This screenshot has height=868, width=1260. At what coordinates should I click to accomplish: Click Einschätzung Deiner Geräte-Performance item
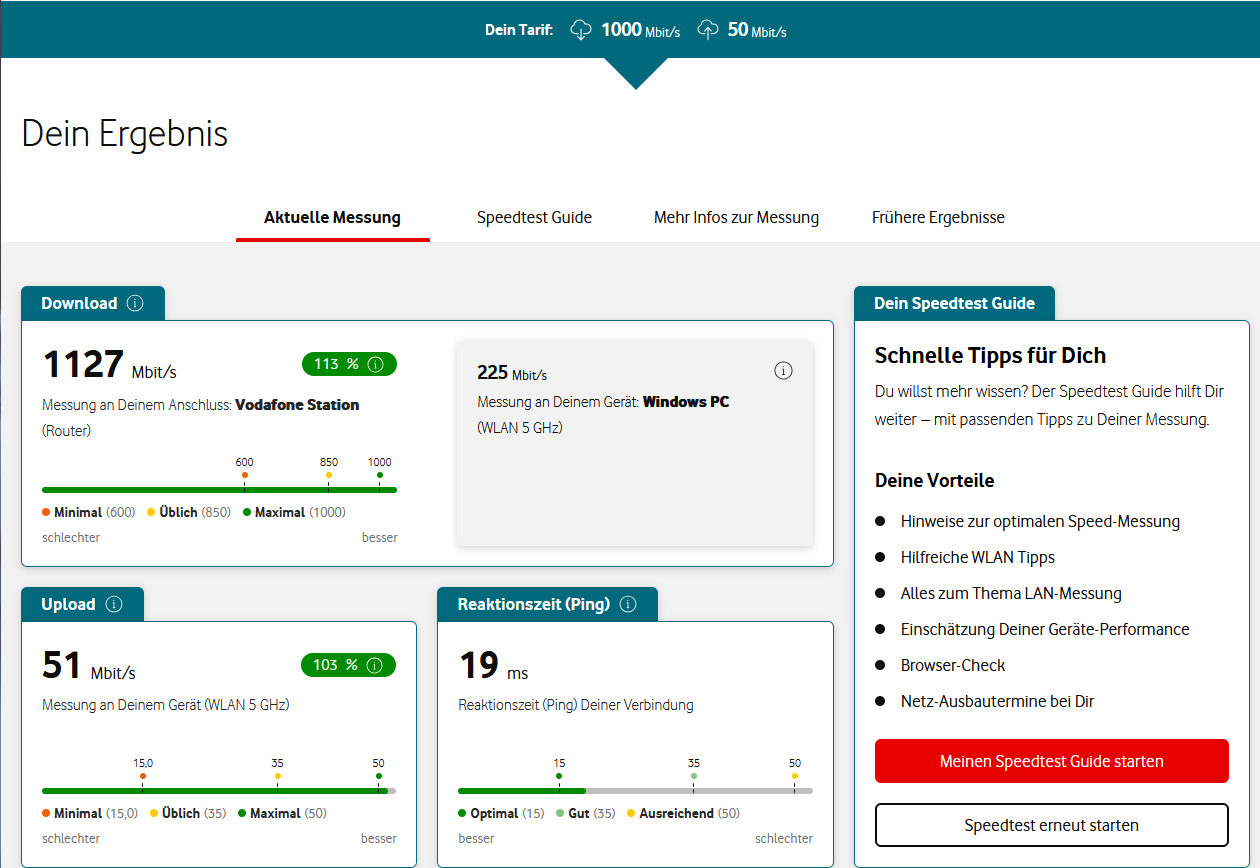point(1045,629)
